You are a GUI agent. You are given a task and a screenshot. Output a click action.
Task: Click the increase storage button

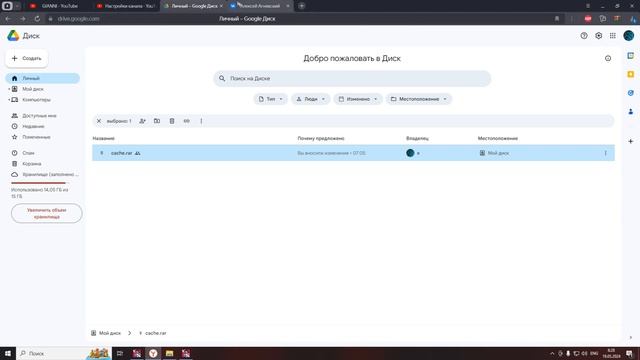[47, 213]
